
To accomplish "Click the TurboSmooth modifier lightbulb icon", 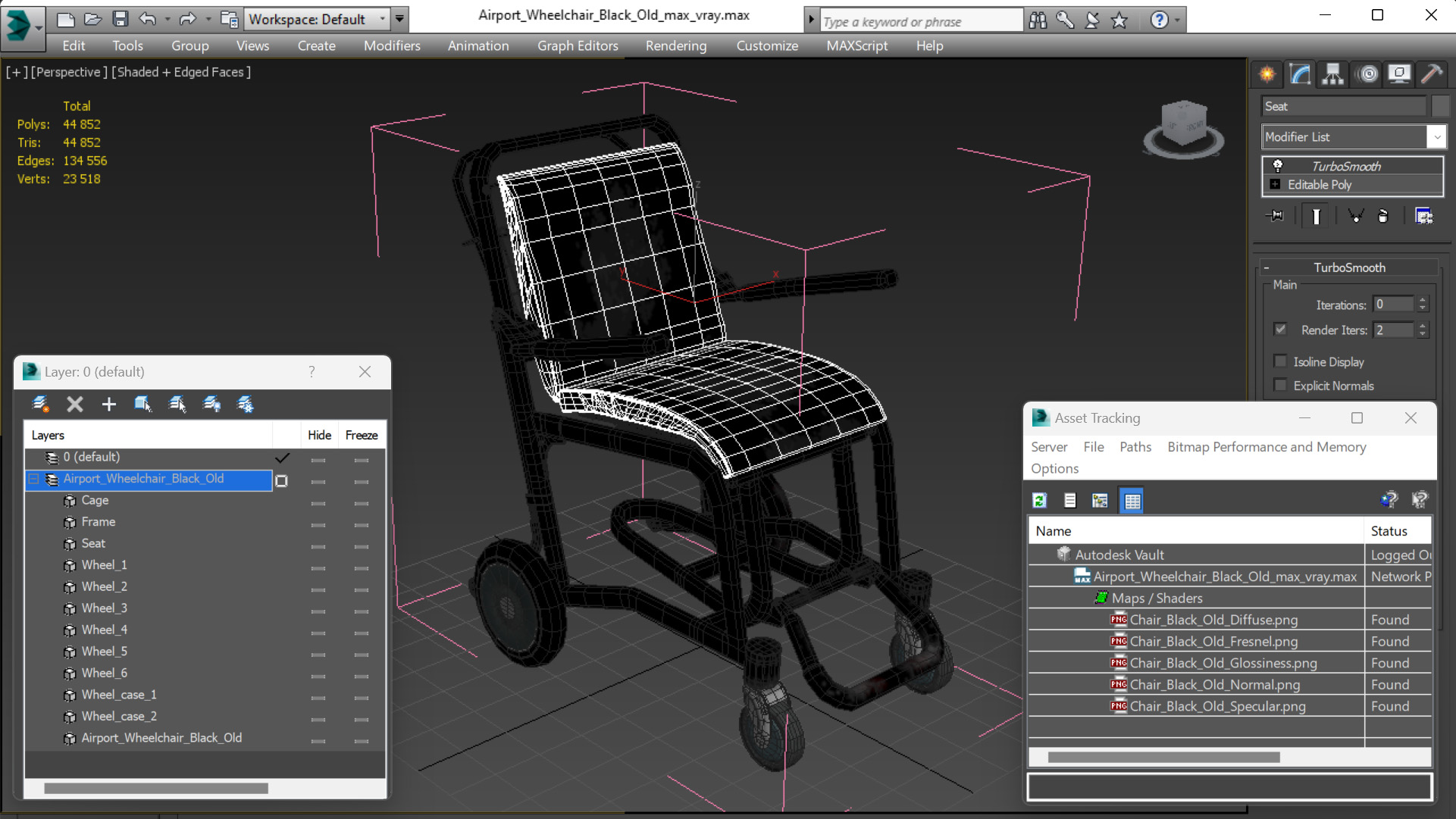I will [x=1278, y=166].
